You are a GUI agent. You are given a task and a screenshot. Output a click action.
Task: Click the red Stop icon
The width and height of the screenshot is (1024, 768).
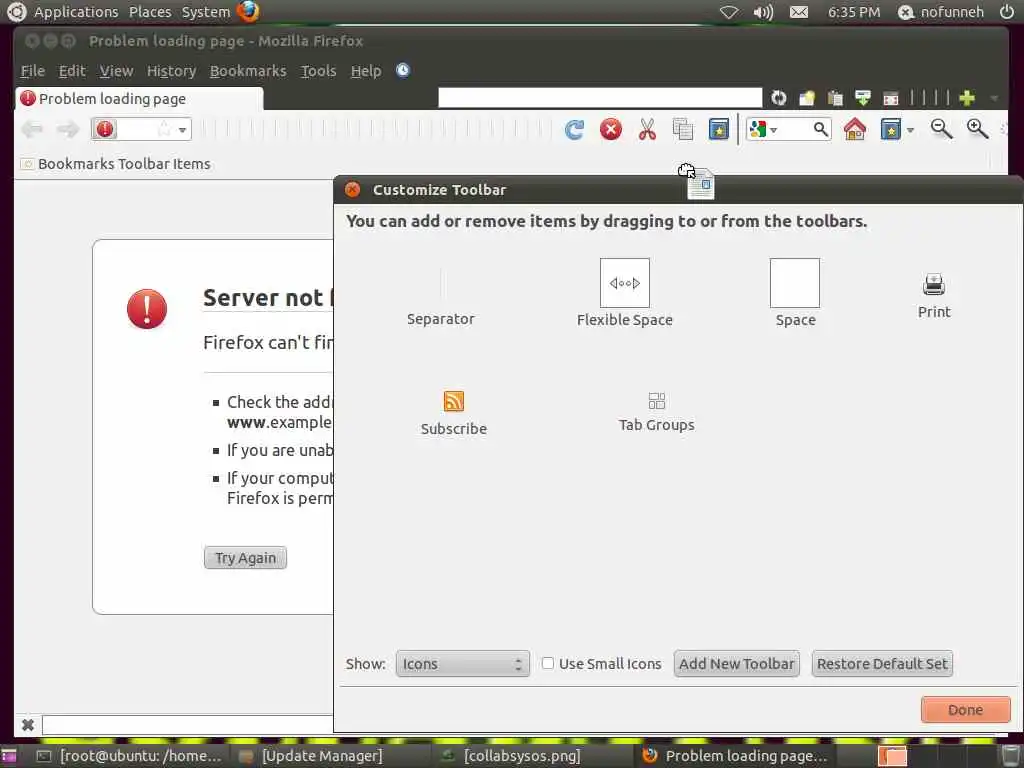(611, 129)
